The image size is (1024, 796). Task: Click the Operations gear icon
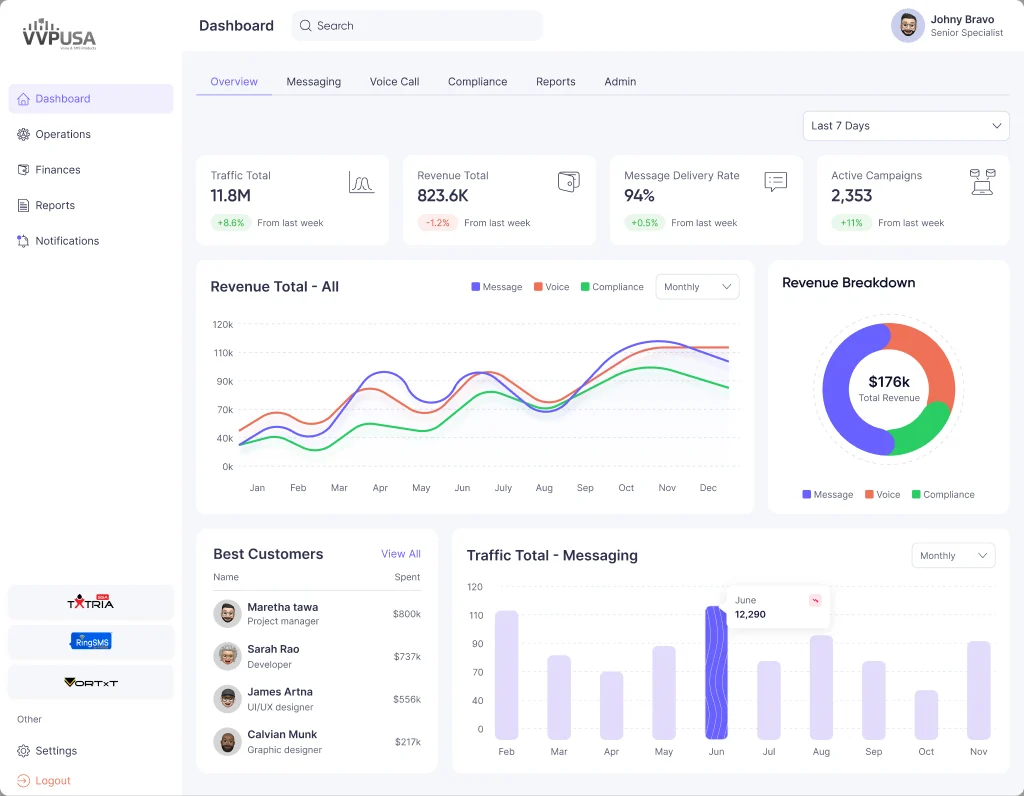(x=24, y=134)
